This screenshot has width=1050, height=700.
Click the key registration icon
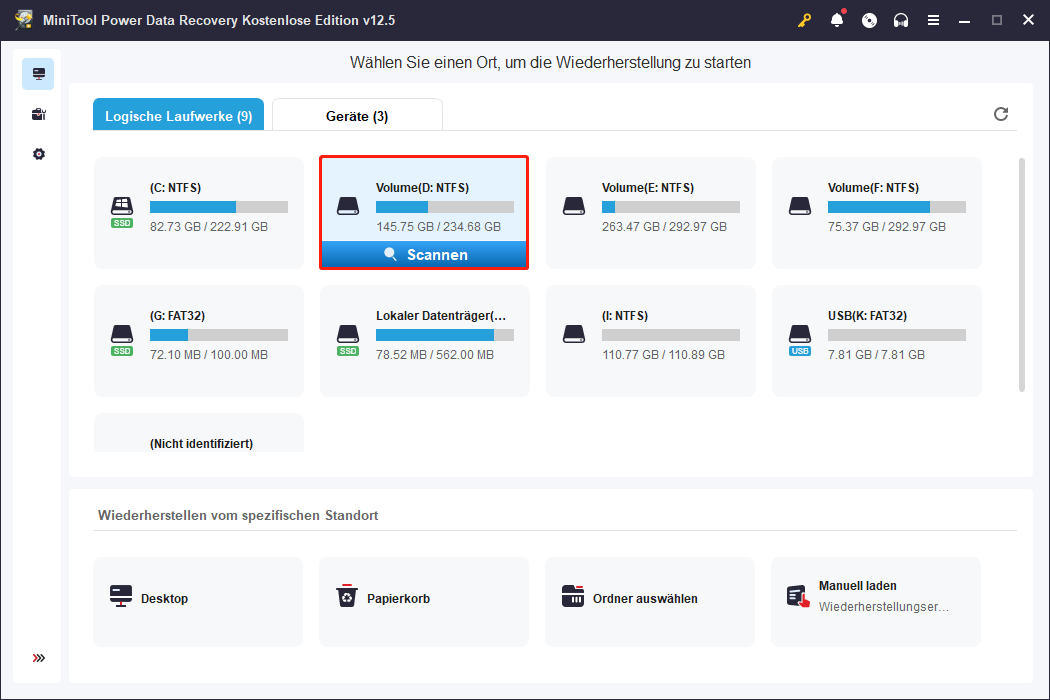click(804, 21)
